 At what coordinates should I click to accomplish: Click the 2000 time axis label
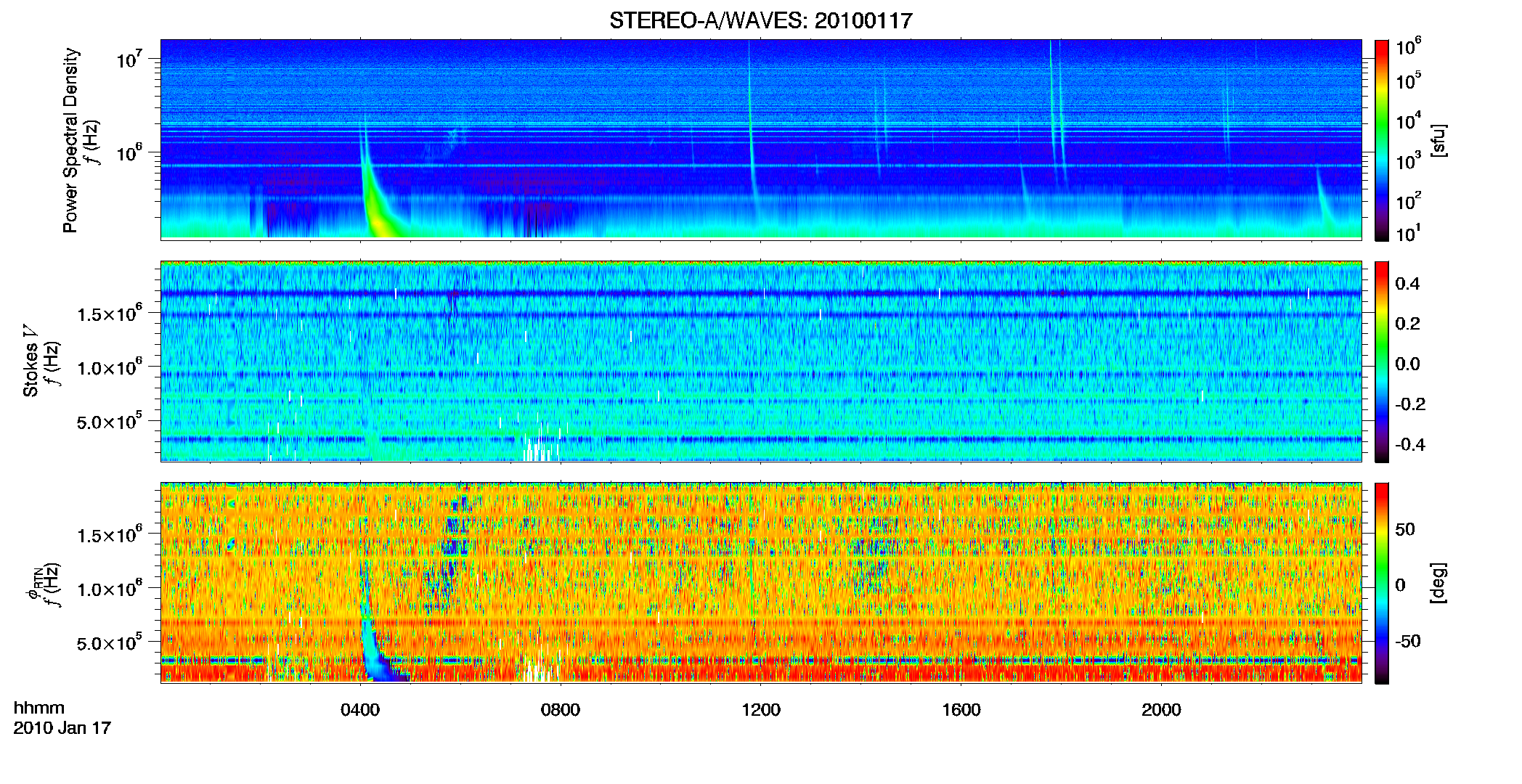pyautogui.click(x=1161, y=710)
